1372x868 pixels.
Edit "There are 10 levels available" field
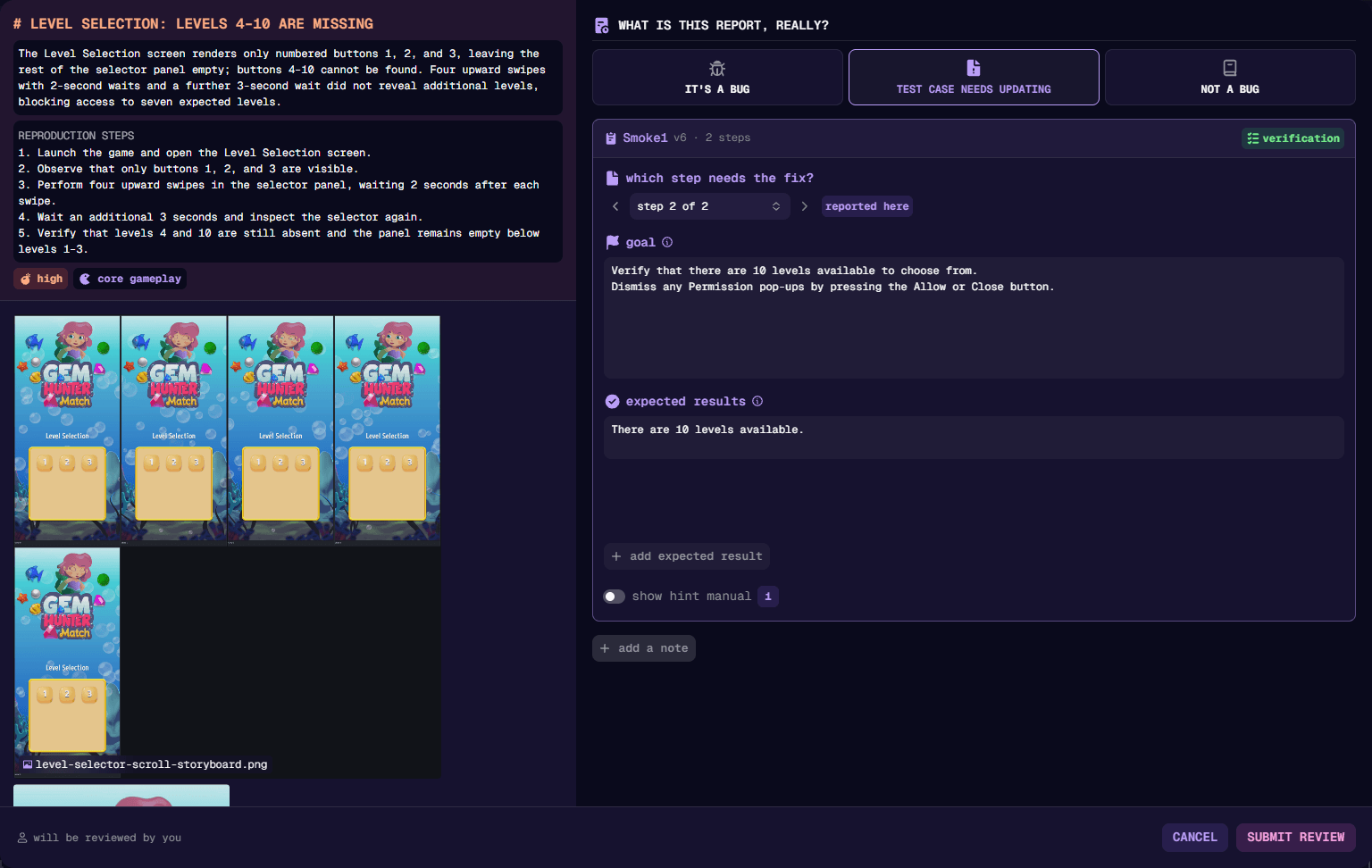974,438
